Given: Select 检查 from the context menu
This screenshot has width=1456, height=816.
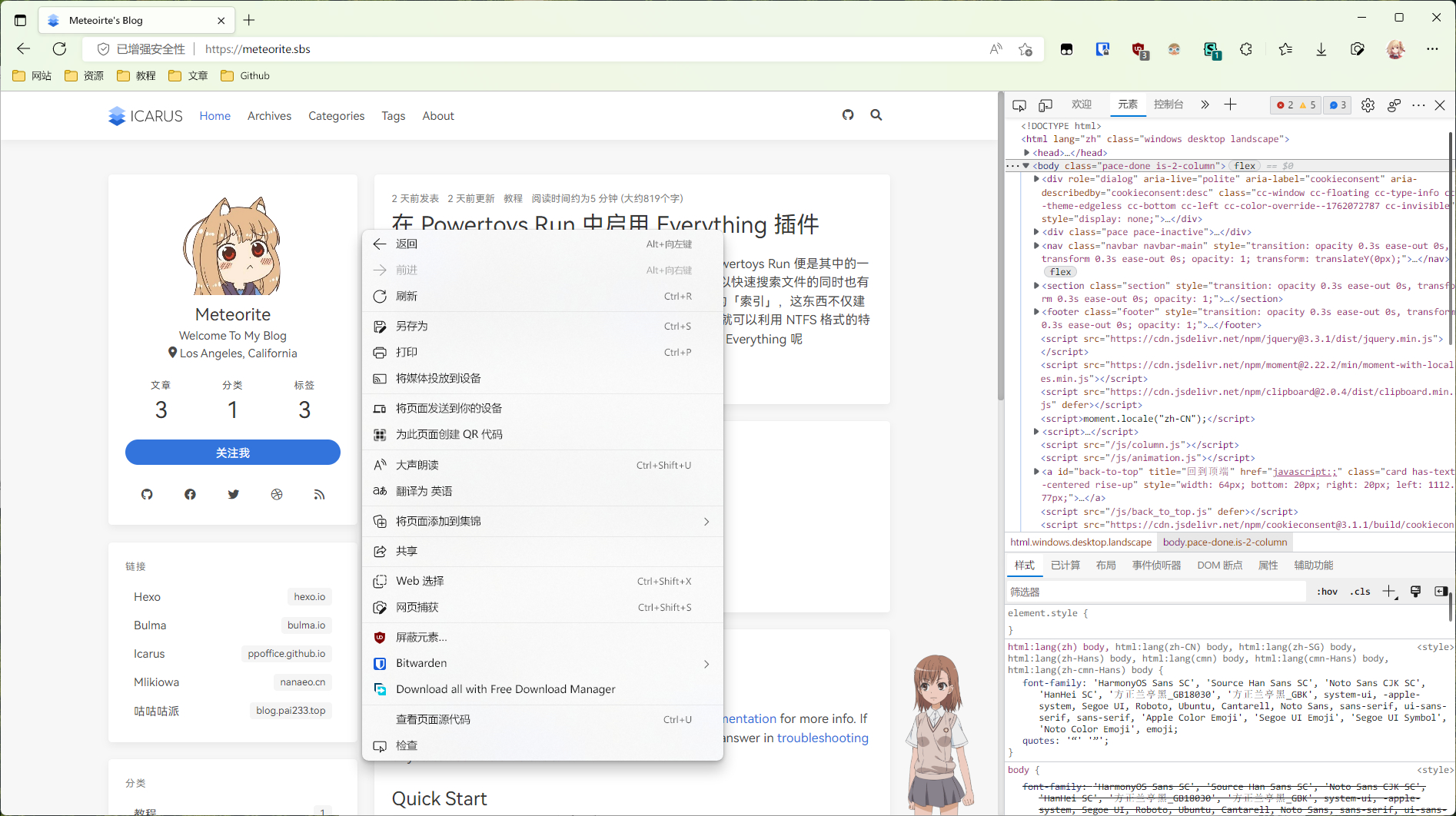Looking at the screenshot, I should click(407, 746).
